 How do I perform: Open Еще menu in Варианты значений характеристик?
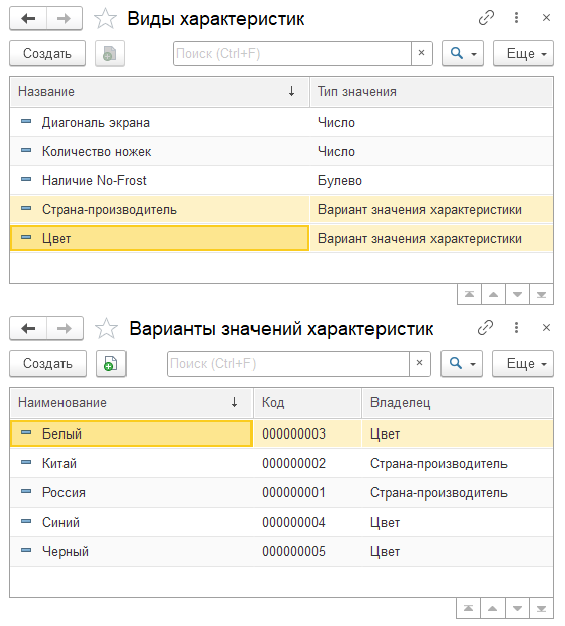(x=523, y=363)
